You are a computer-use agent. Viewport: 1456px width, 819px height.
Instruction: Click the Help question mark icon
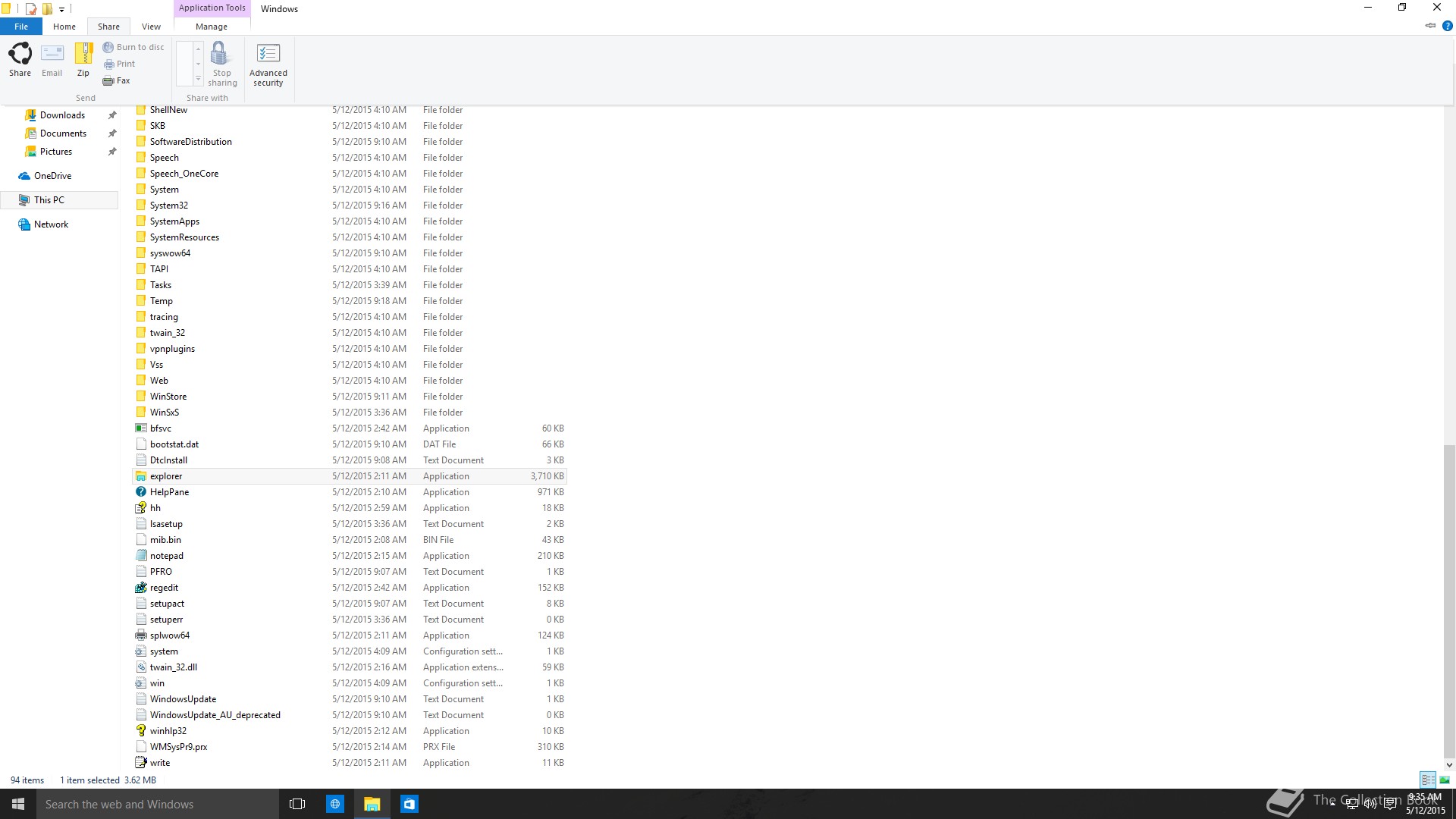[x=1447, y=26]
